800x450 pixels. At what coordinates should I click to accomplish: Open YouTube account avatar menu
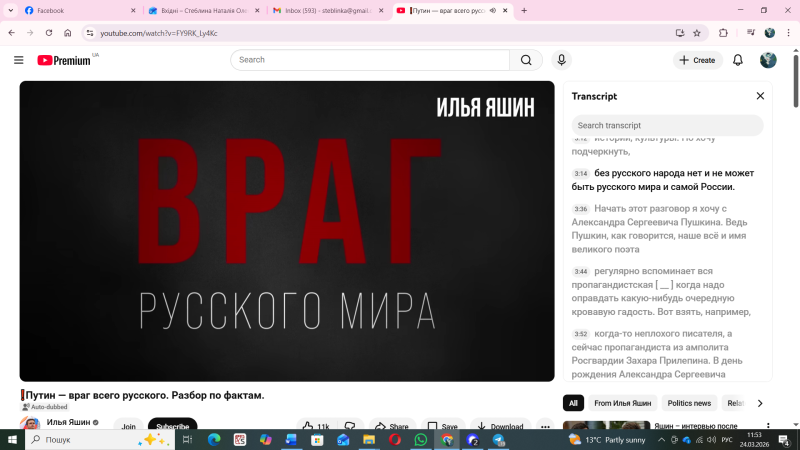(x=768, y=60)
